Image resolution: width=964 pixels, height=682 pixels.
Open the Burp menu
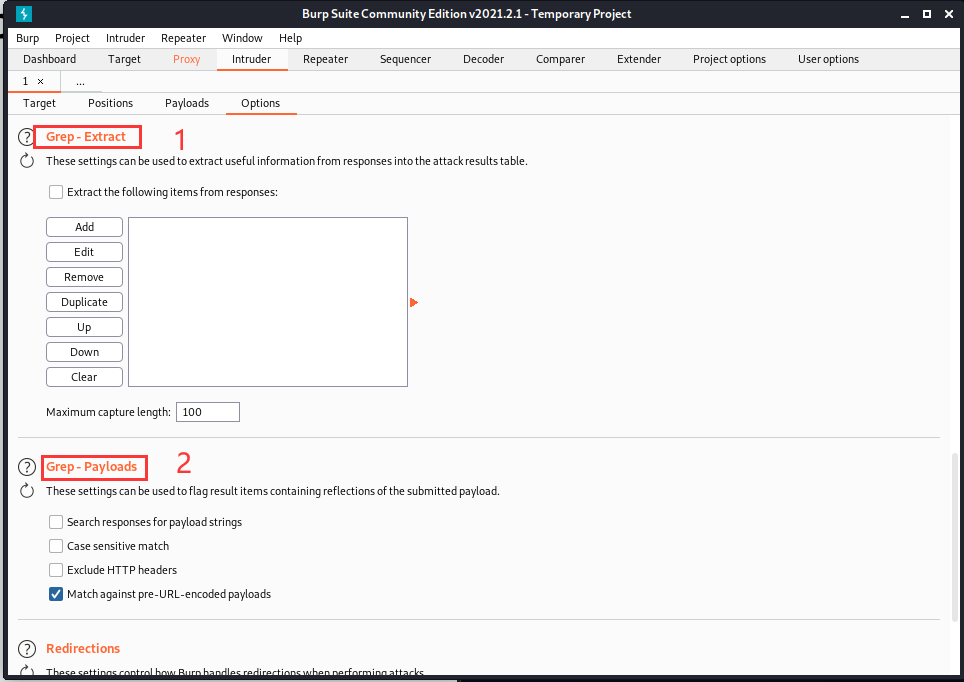tap(28, 38)
